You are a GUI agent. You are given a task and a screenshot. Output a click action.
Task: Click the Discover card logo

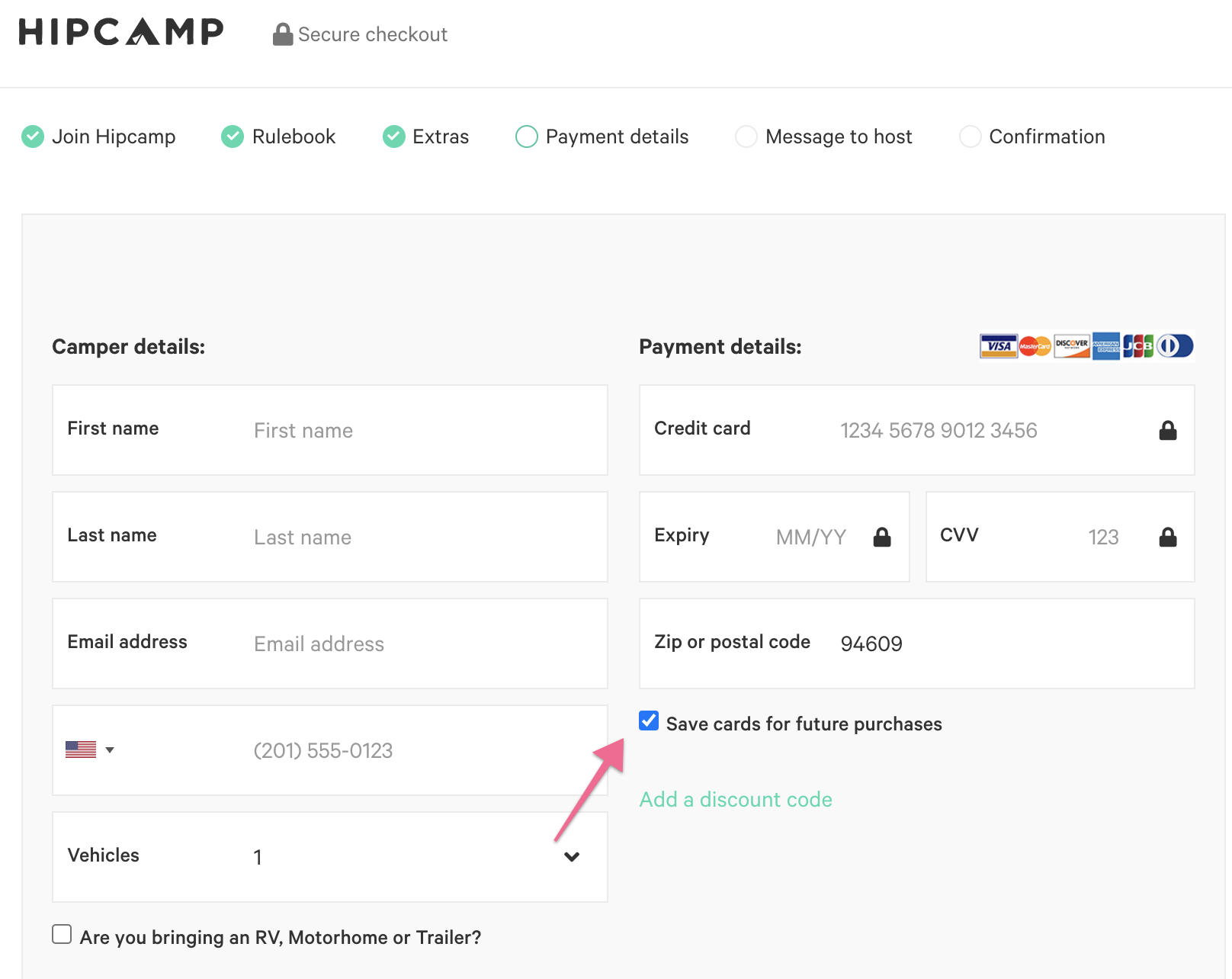pyautogui.click(x=1072, y=346)
